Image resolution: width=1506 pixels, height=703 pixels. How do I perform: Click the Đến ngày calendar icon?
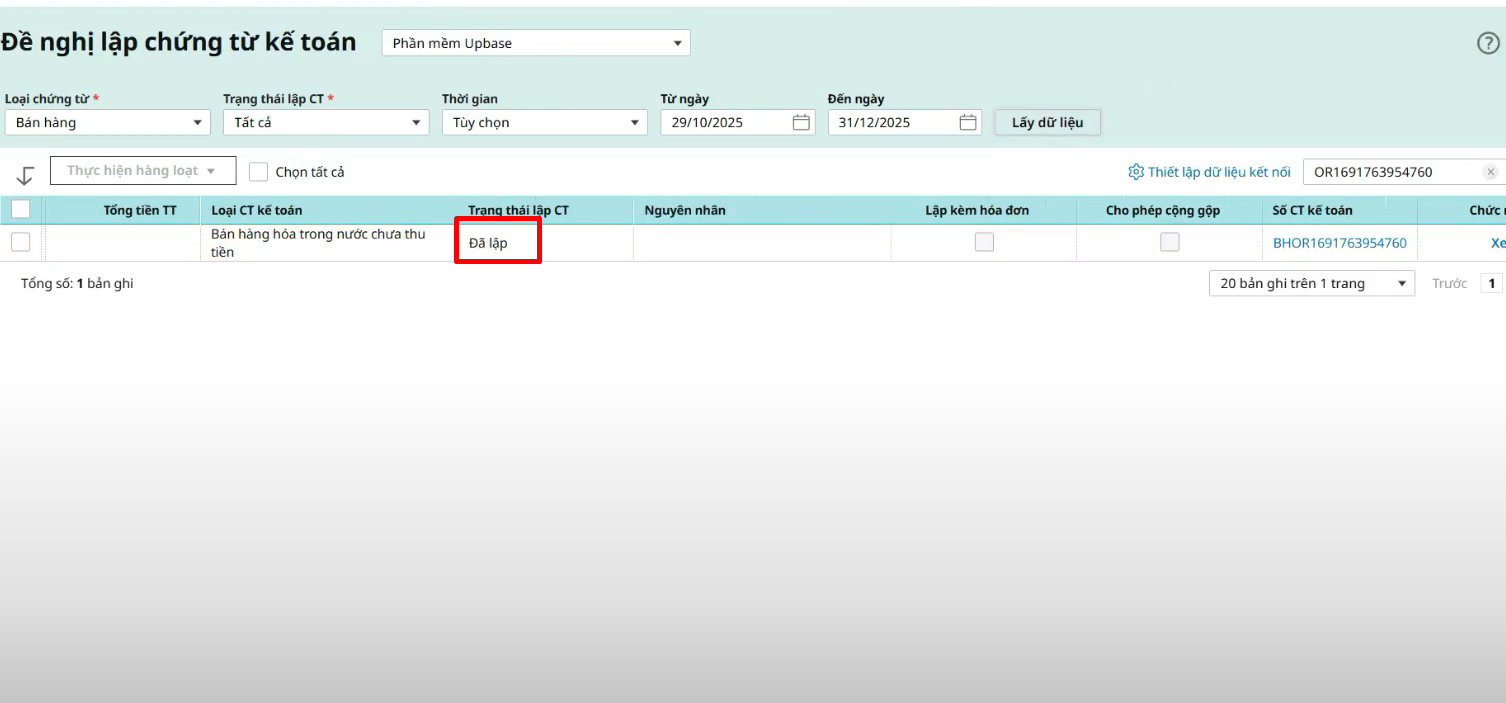click(967, 122)
